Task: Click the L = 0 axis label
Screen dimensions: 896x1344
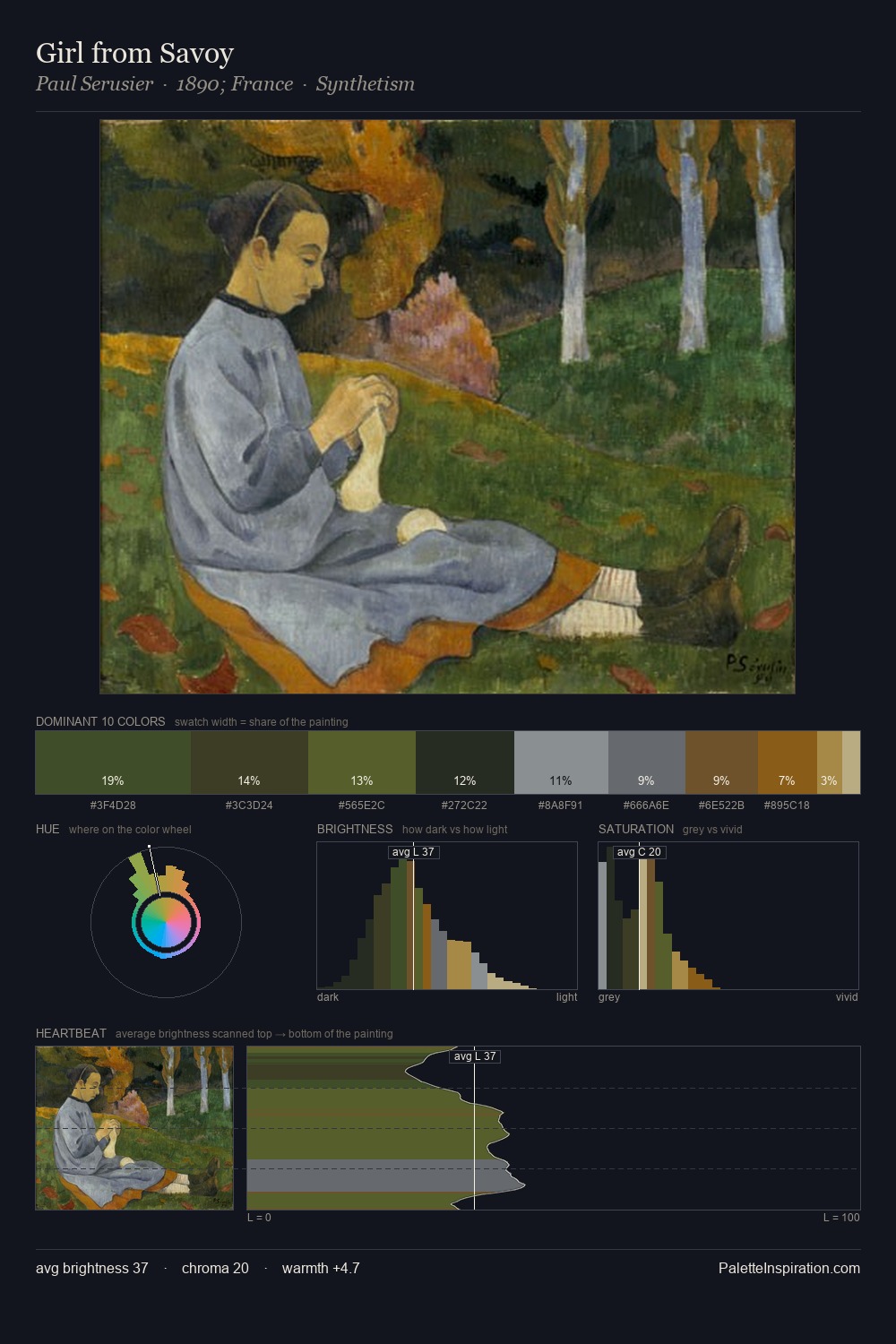Action: pyautogui.click(x=259, y=1218)
